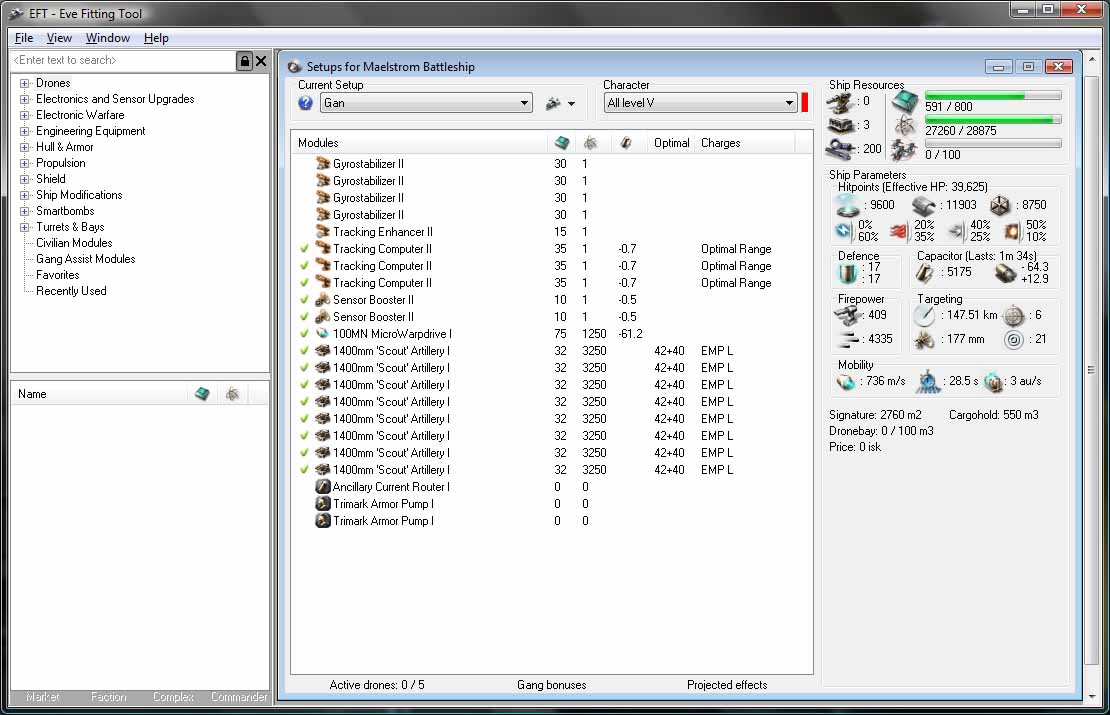Viewport: 1110px width, 715px height.
Task: Expand the Turrets & Bays category
Action: click(x=25, y=227)
